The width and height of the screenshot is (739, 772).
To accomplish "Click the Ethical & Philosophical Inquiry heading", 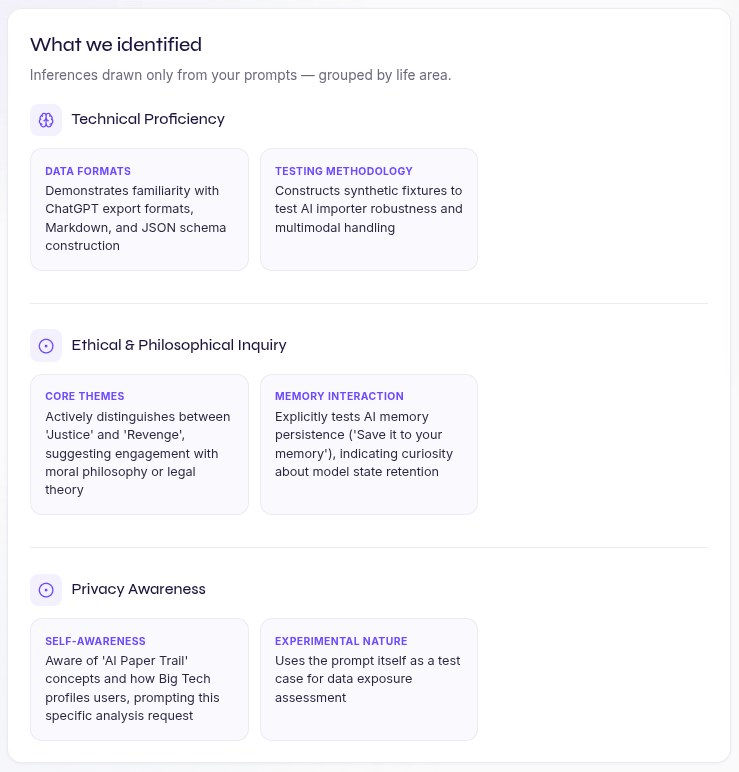I will click(x=179, y=345).
